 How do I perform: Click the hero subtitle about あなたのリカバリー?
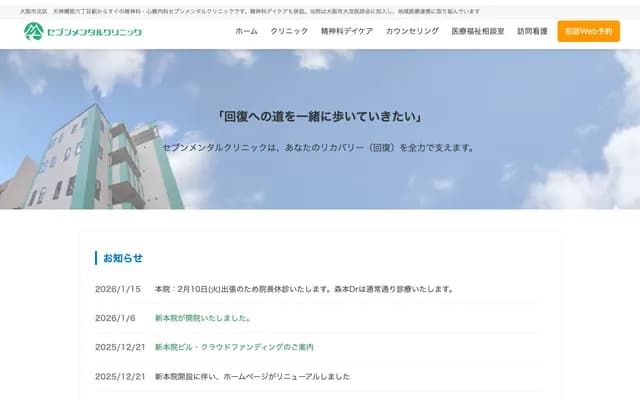319,147
